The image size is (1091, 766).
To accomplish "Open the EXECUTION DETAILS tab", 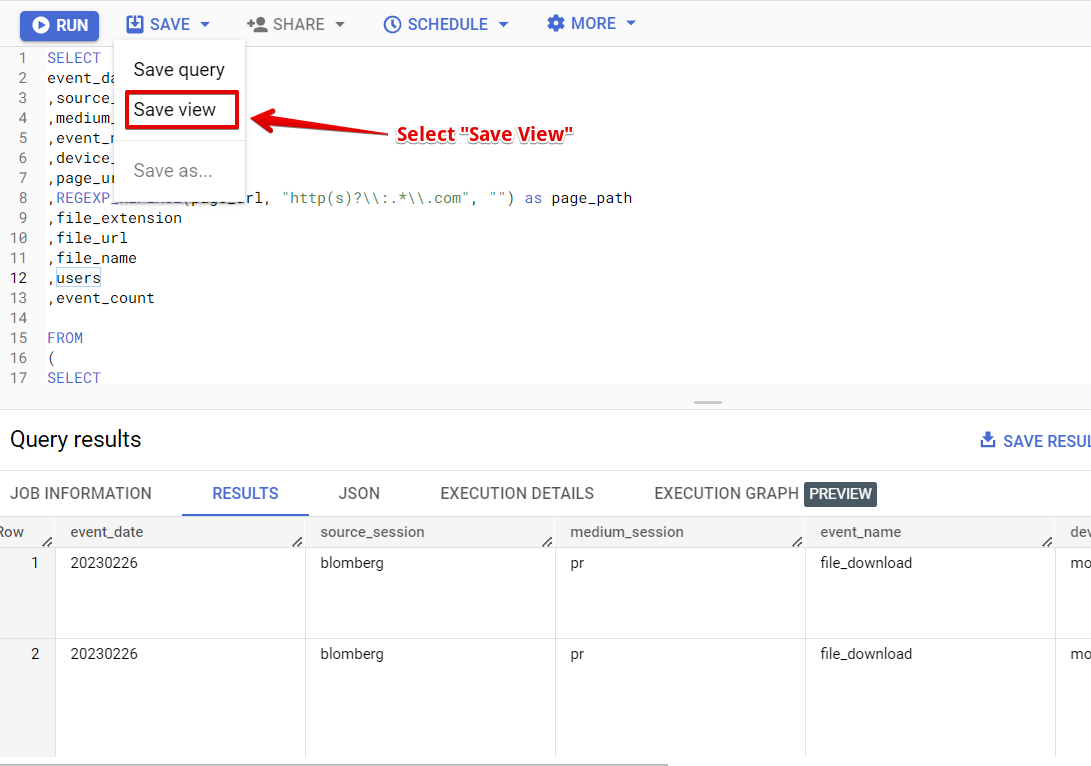I will point(517,493).
